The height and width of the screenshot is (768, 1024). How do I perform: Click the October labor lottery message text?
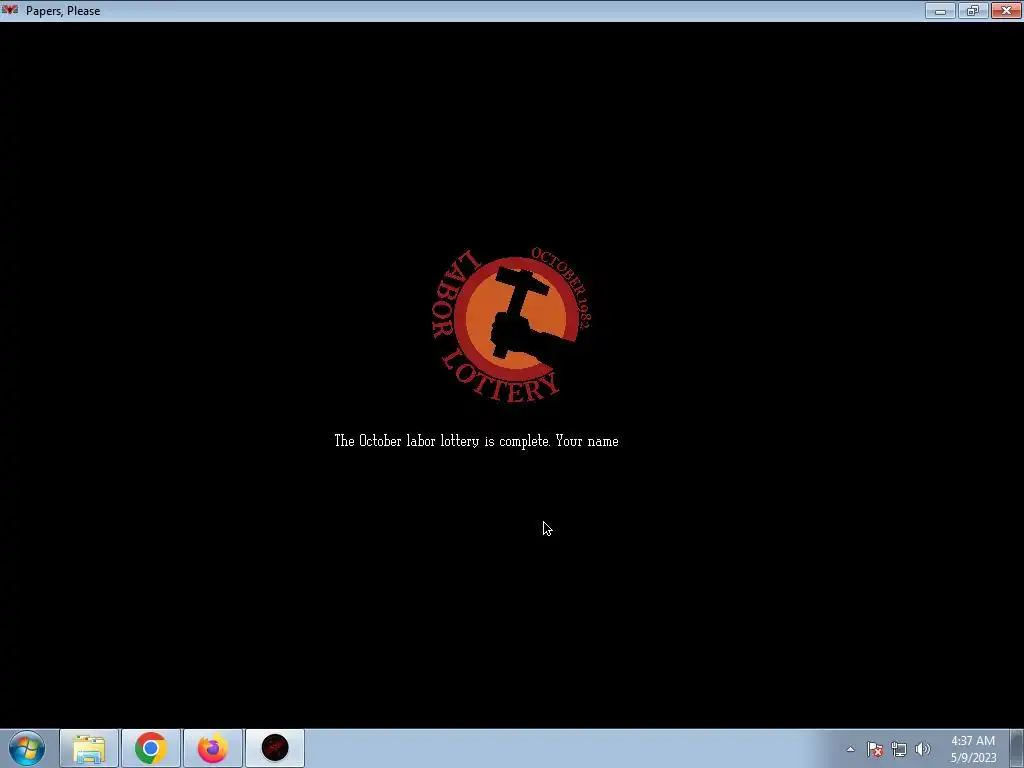476,441
